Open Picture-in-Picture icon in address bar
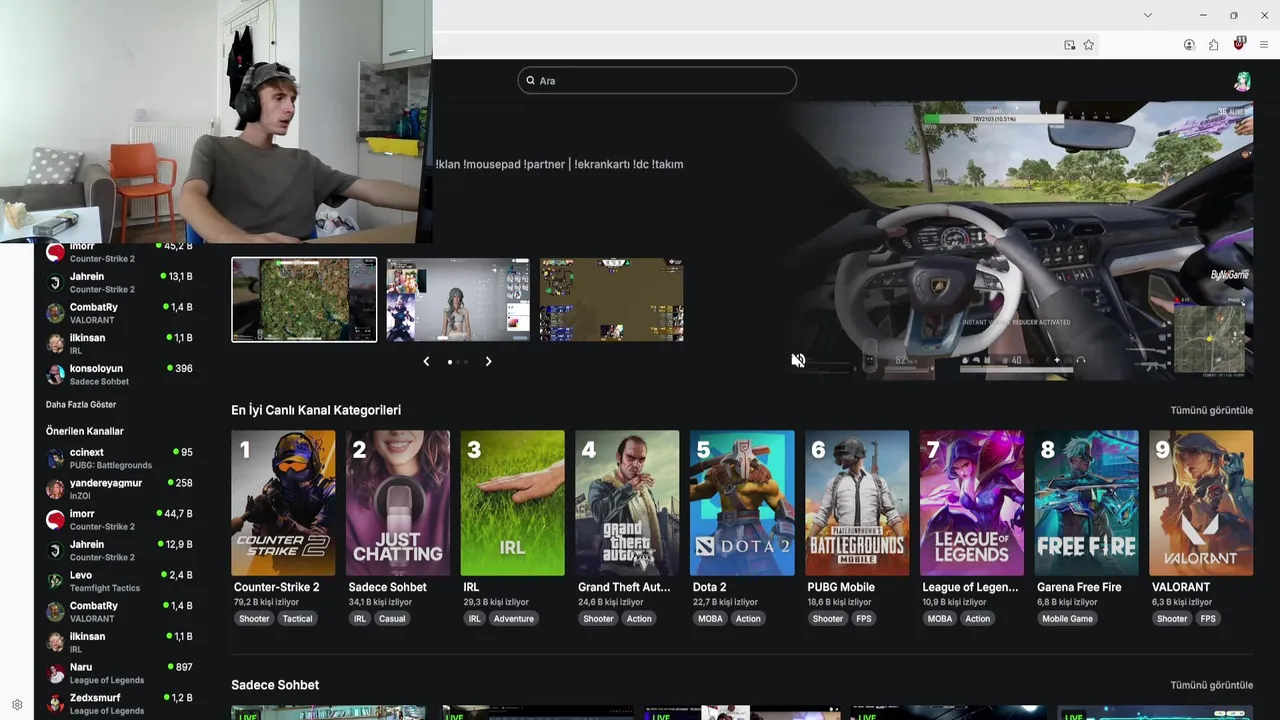The width and height of the screenshot is (1280, 720). coord(1069,45)
